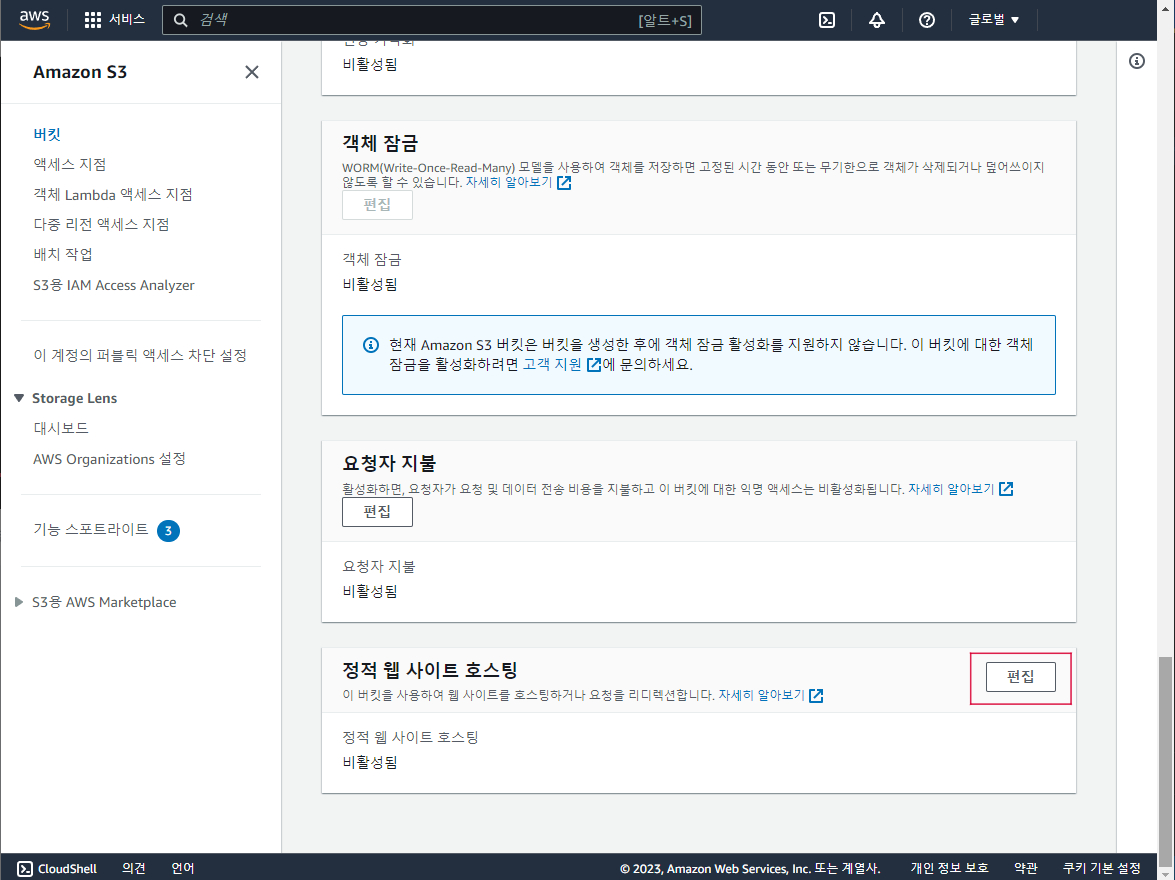Edit 정적 웹 사이트 호스팅 settings

point(1021,677)
